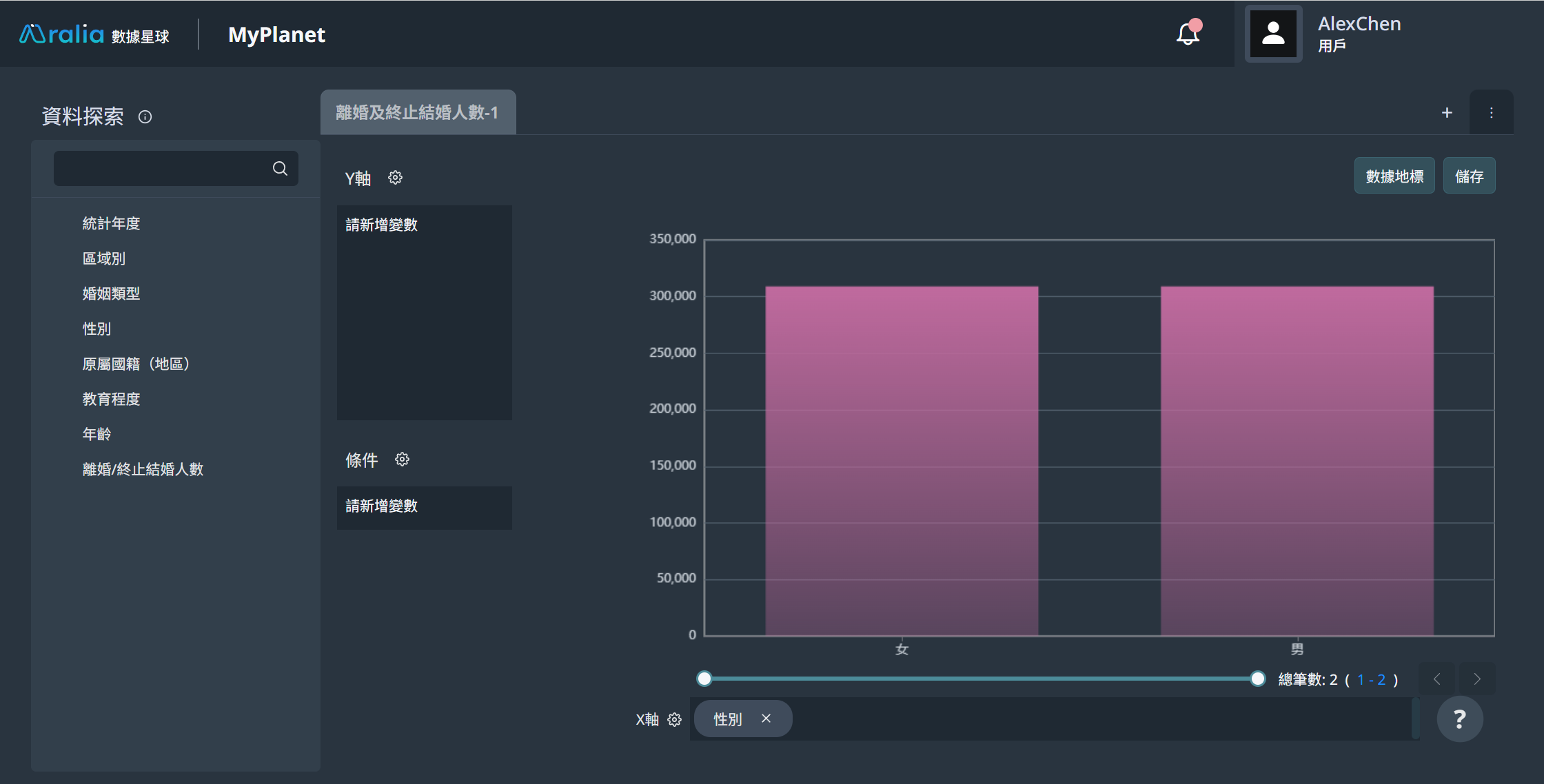Open Y軸 gear settings
The width and height of the screenshot is (1544, 784).
point(395,178)
